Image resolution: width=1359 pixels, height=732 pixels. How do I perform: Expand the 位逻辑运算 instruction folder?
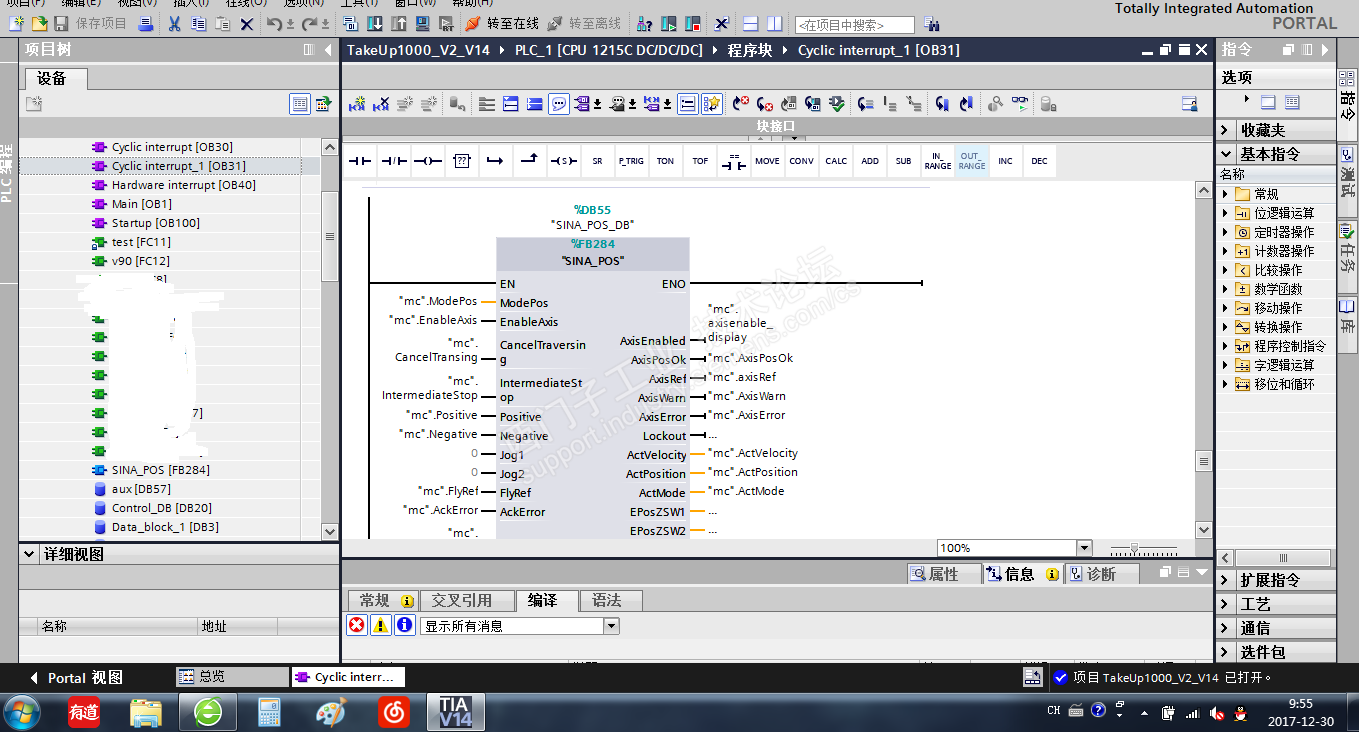click(x=1226, y=213)
